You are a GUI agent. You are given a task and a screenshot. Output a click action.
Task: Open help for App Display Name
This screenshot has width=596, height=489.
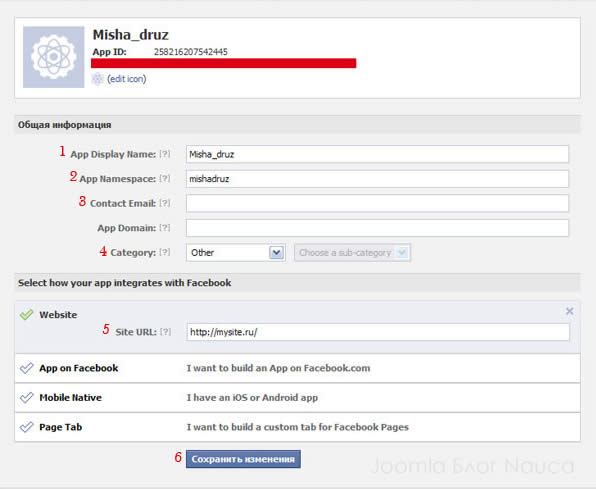165,154
